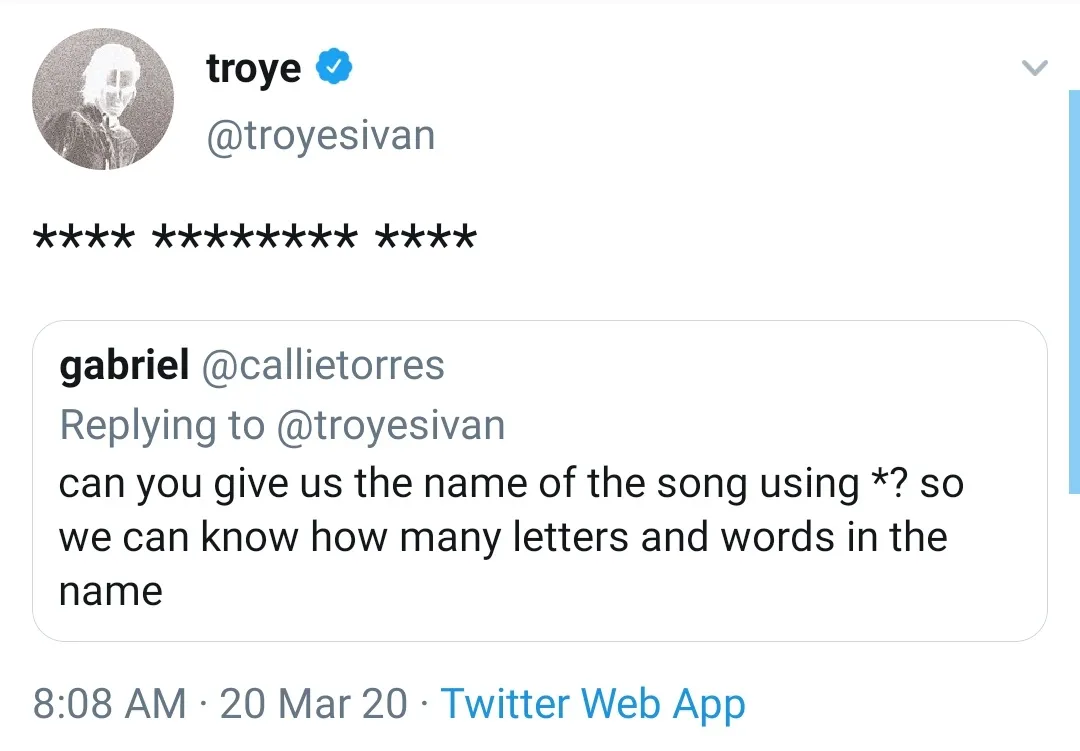Screen dimensions: 1080x751
Task: Click the first four-asterisk word
Action: tap(84, 240)
